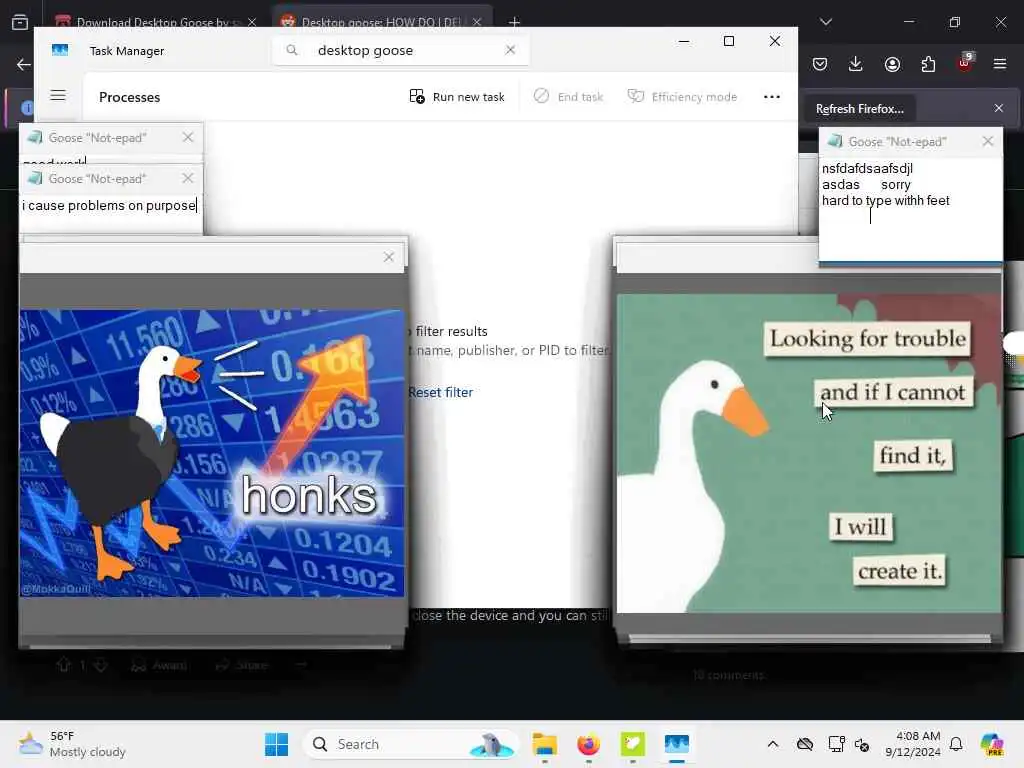Viewport: 1024px width, 768px height.
Task: Close the Not-epad 'i cause problems' window
Action: click(188, 178)
